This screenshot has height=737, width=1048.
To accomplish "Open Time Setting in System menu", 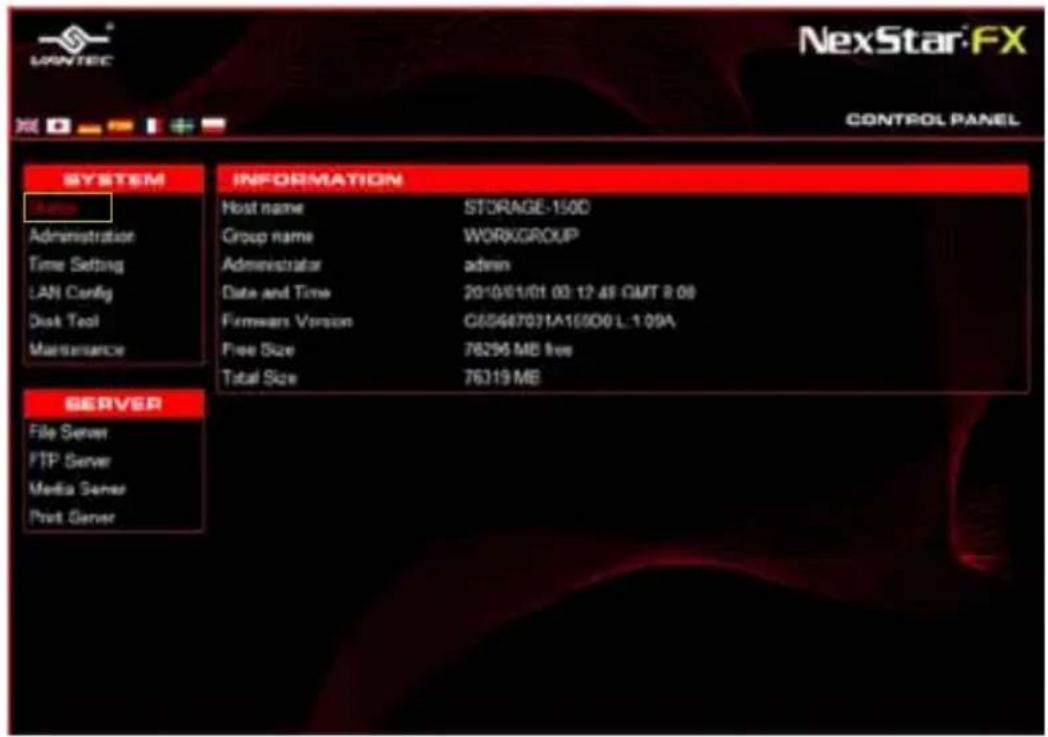I will 76,265.
